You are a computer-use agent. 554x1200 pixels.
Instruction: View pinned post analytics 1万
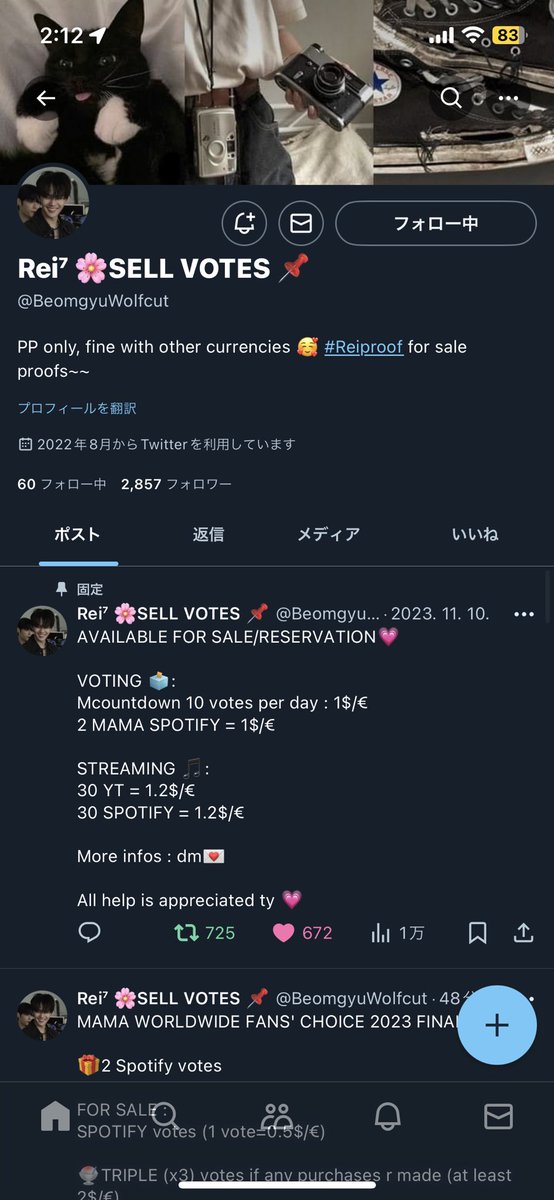(x=397, y=933)
